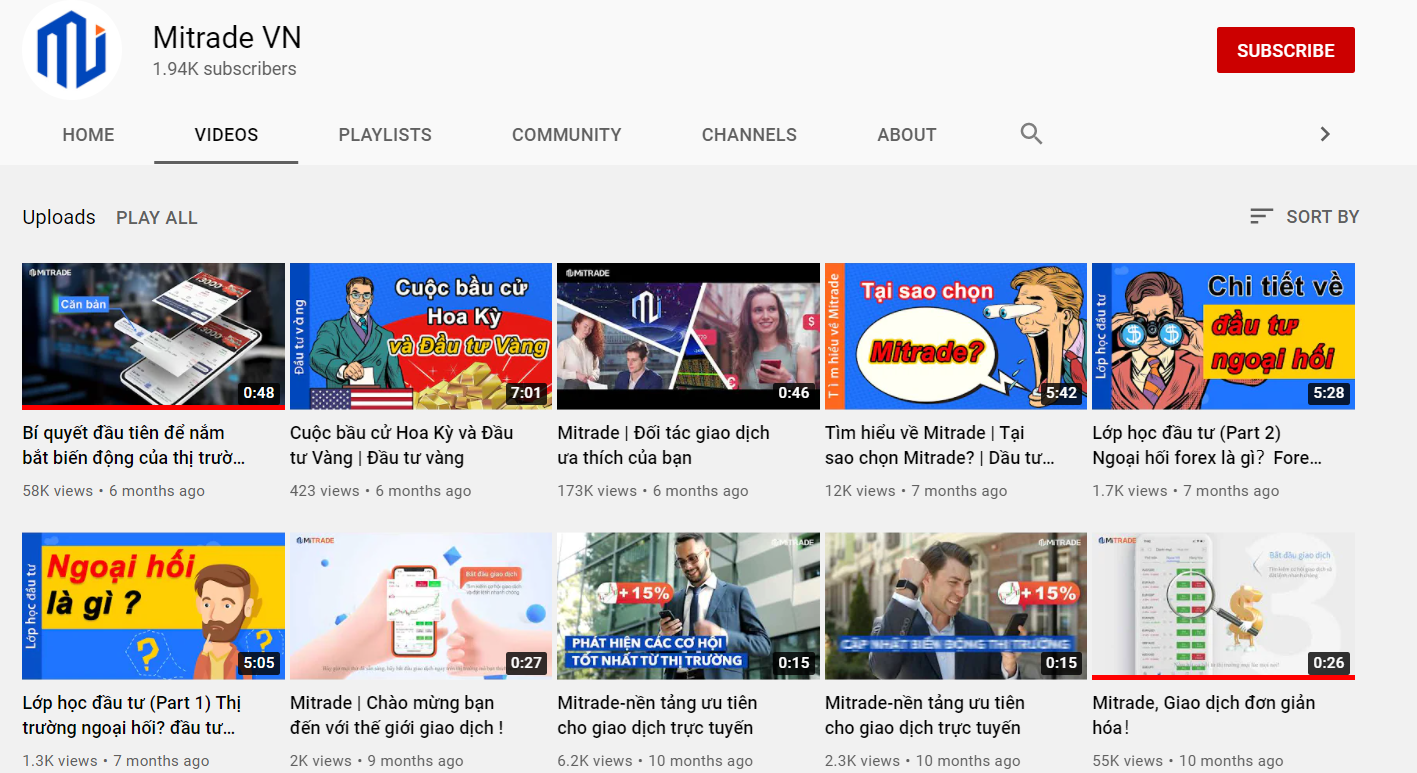Open the About tab
This screenshot has height=773, width=1417.
pos(906,135)
